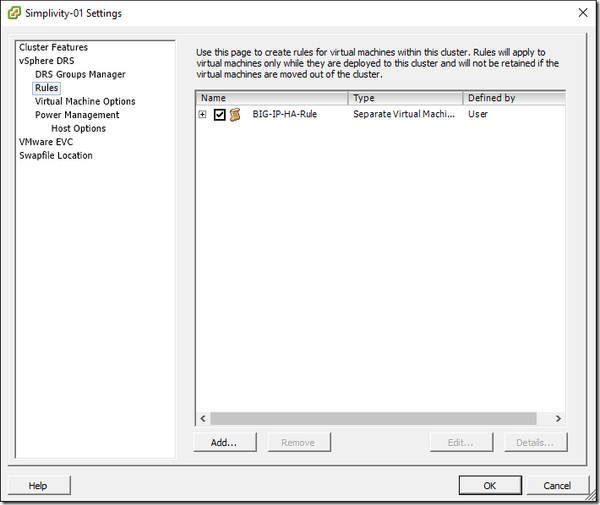Click the horizontal scrollbar left arrow
600x505 pixels.
click(x=203, y=419)
